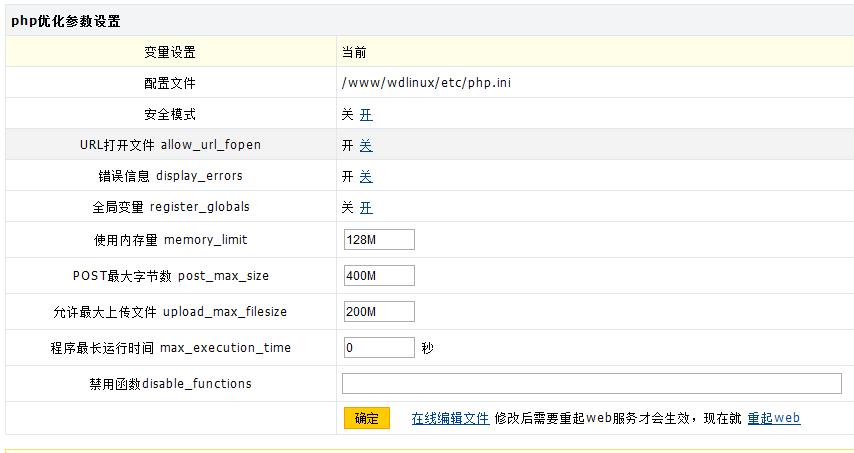Click the max_execution_time input box
854x453 pixels.
[x=378, y=348]
